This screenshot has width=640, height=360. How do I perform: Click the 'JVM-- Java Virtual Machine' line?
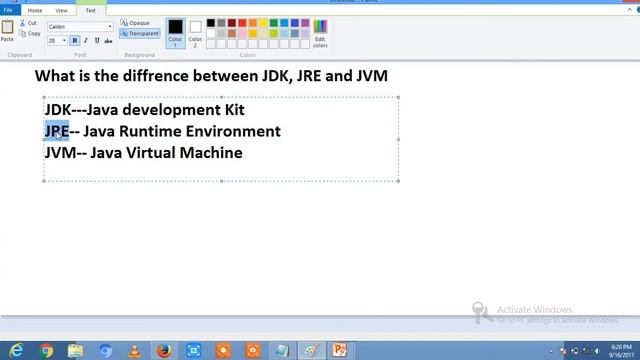(144, 153)
